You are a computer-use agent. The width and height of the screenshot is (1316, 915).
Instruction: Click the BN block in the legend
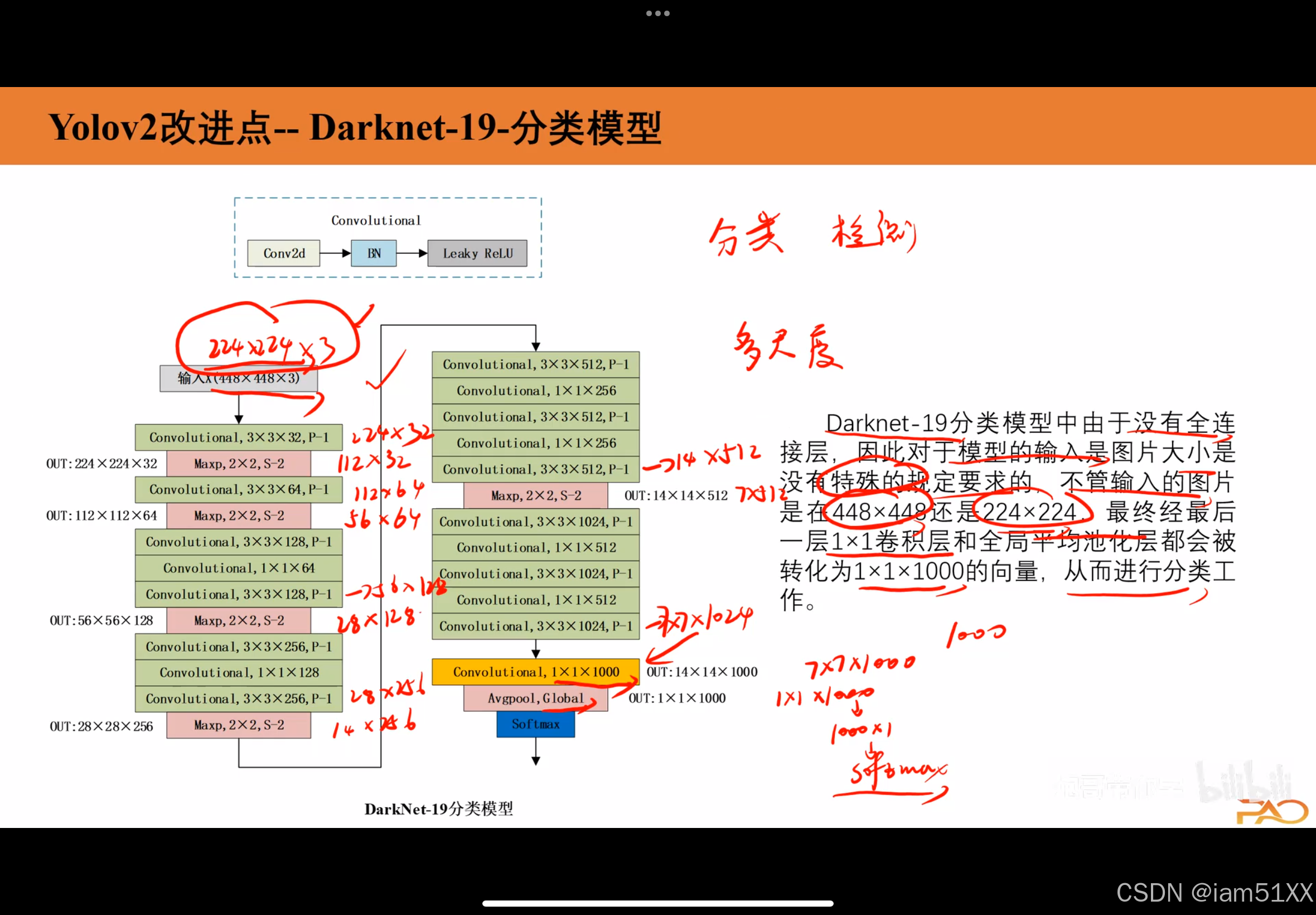click(x=373, y=253)
